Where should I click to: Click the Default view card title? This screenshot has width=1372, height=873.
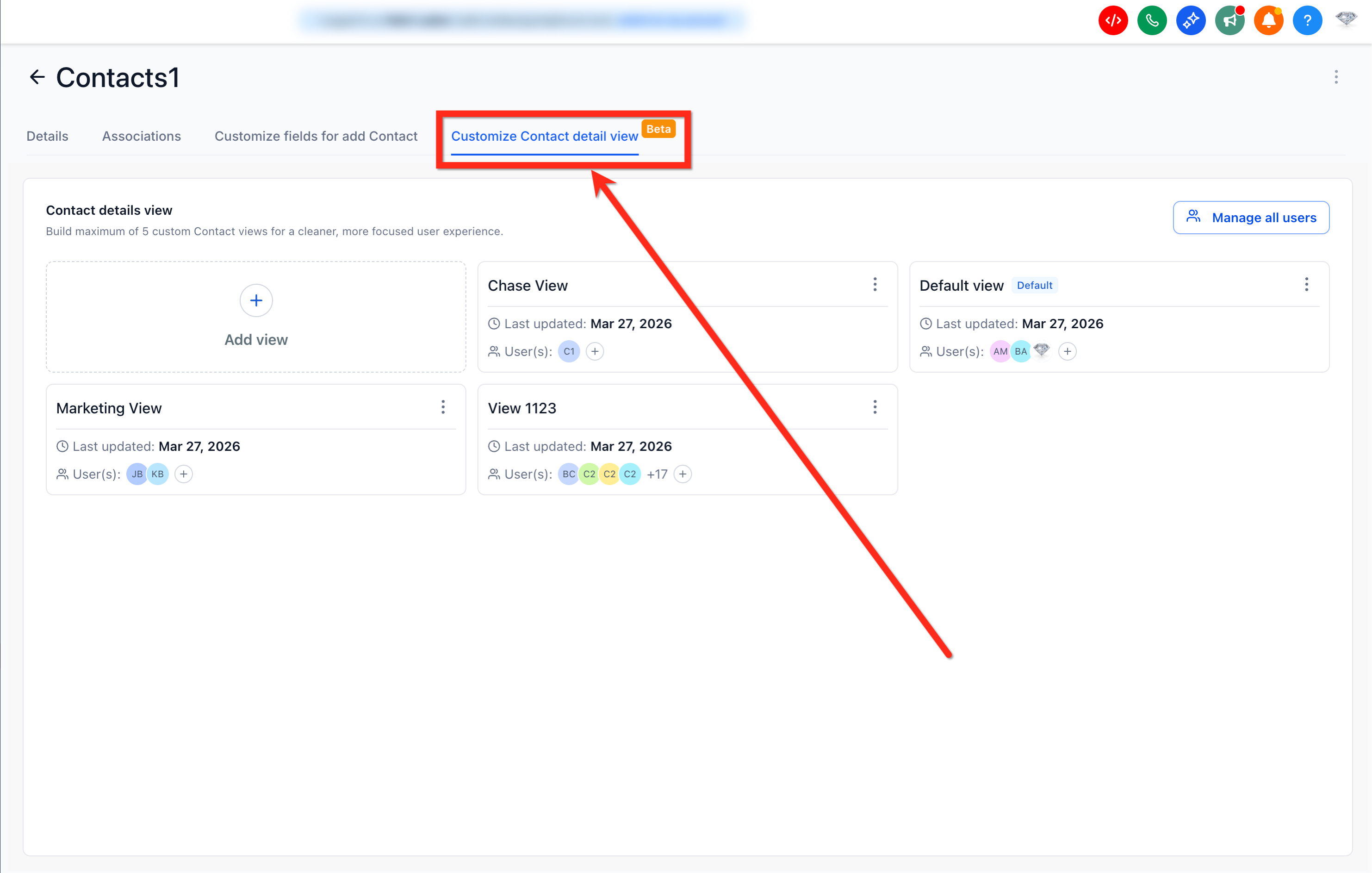point(961,285)
